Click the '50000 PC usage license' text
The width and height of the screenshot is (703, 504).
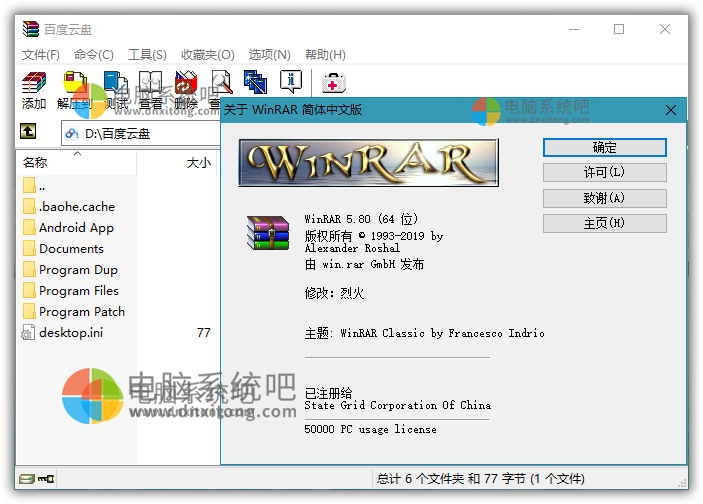pos(370,429)
